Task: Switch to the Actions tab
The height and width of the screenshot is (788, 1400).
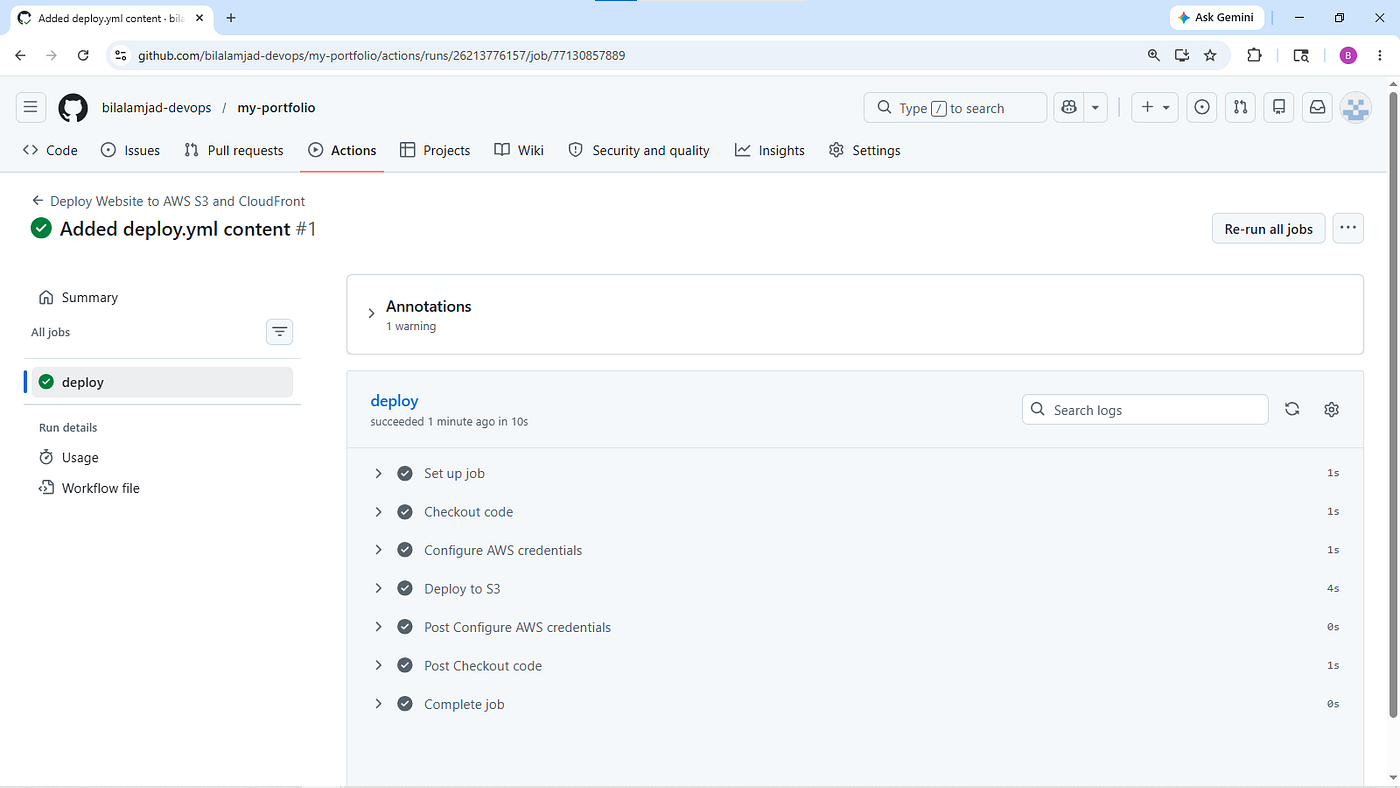Action: 342,150
